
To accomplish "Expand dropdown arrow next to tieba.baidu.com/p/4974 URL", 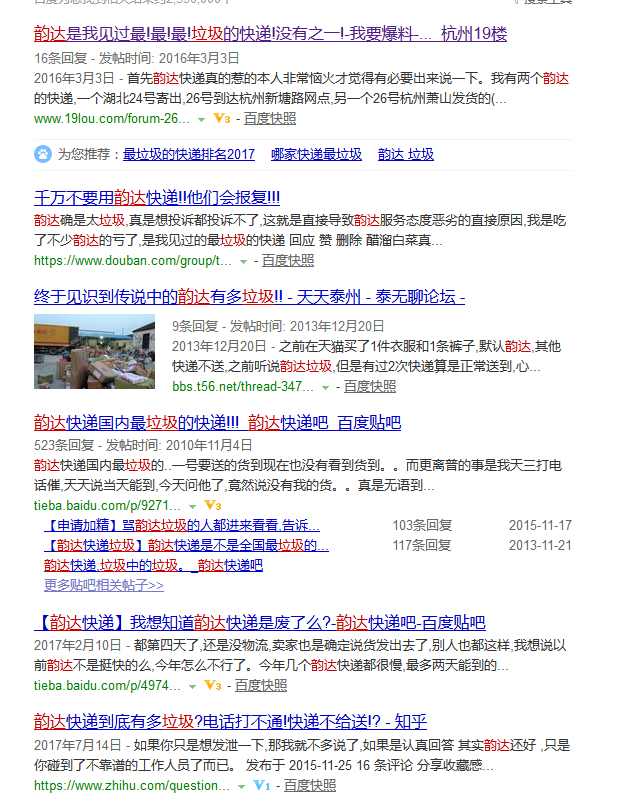I will pyautogui.click(x=193, y=687).
